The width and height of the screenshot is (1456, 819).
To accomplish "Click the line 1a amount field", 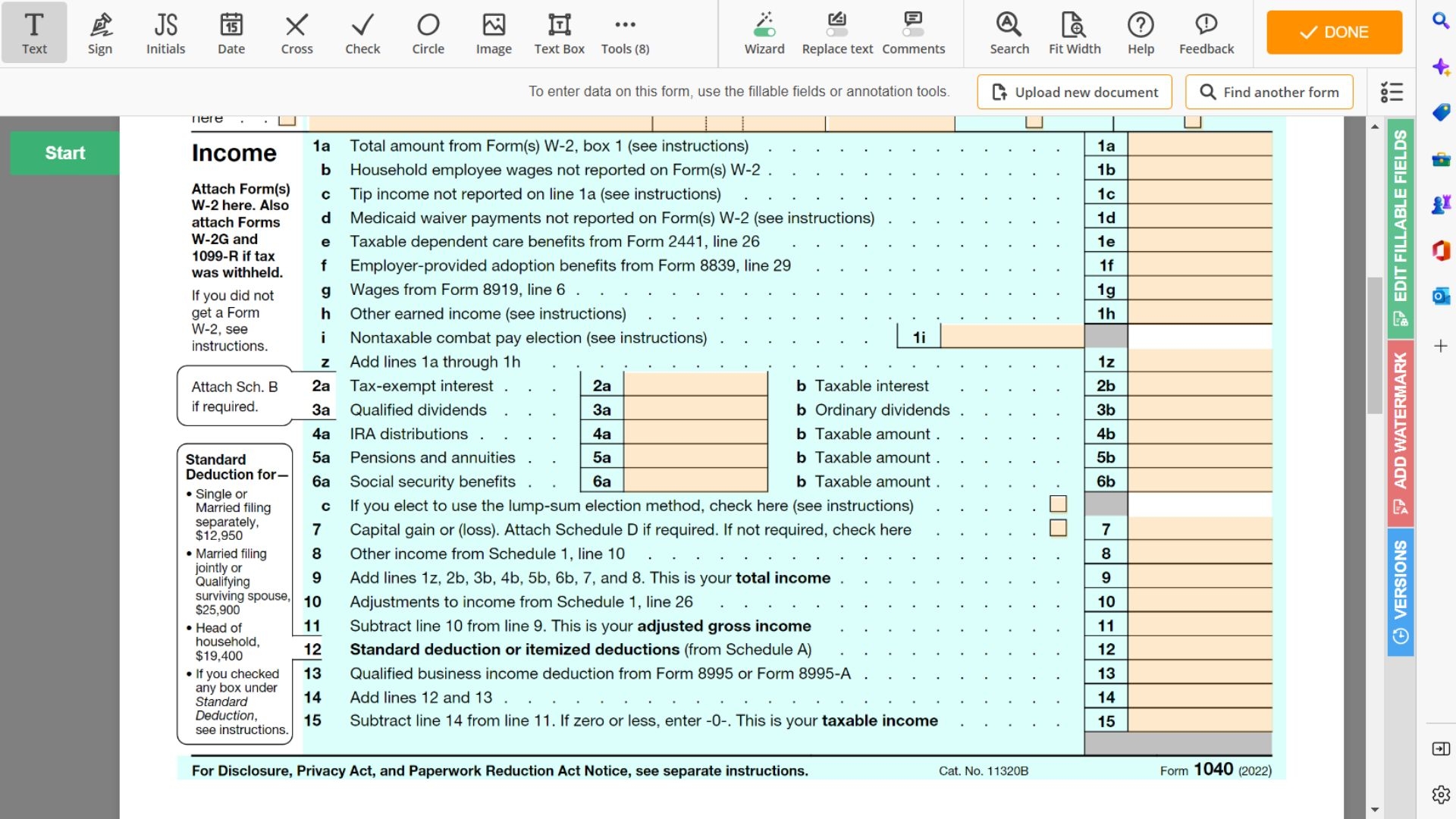I will pos(1200,146).
